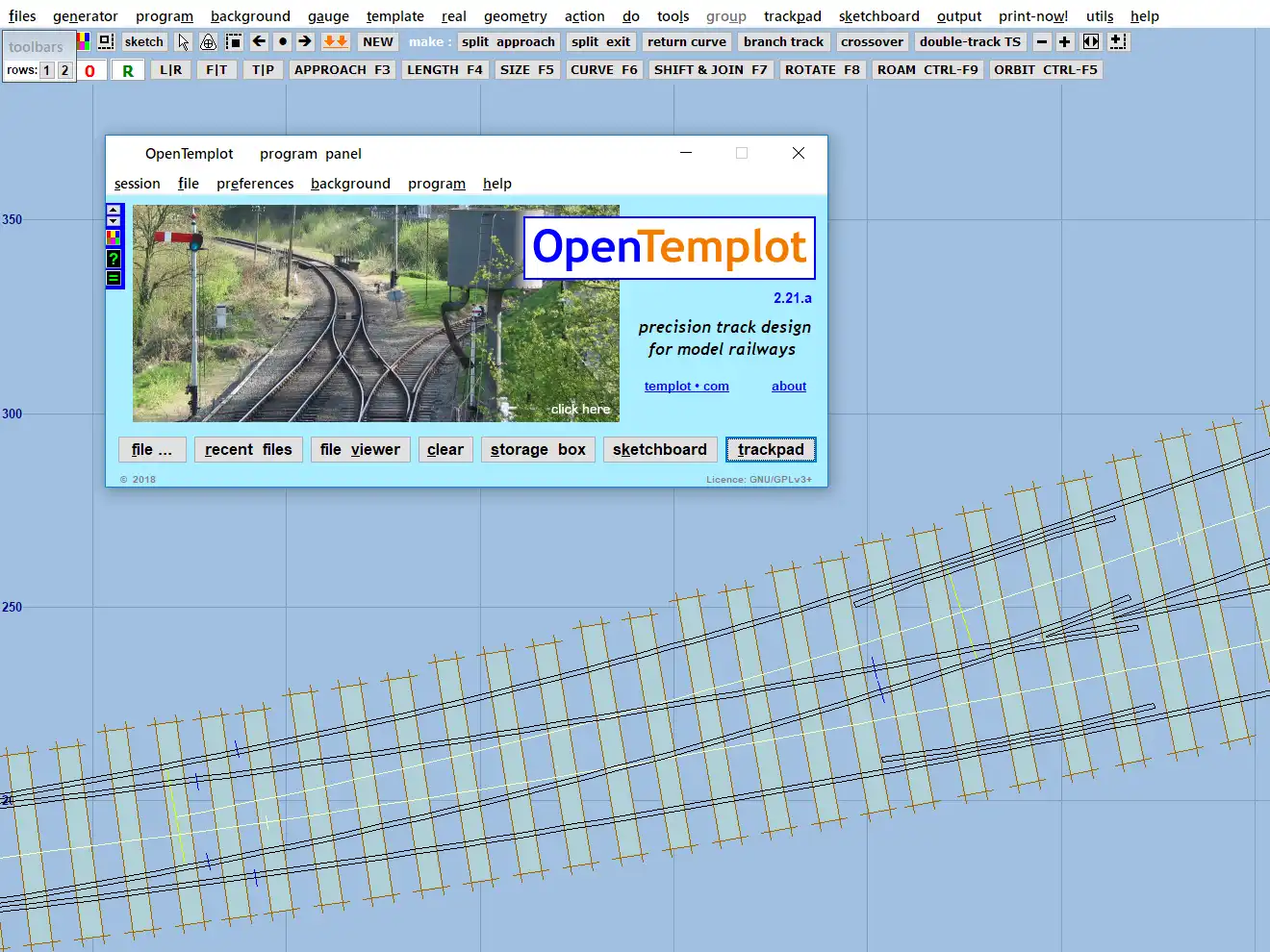
Task: Open the files menu in main menu bar
Action: coord(22,16)
